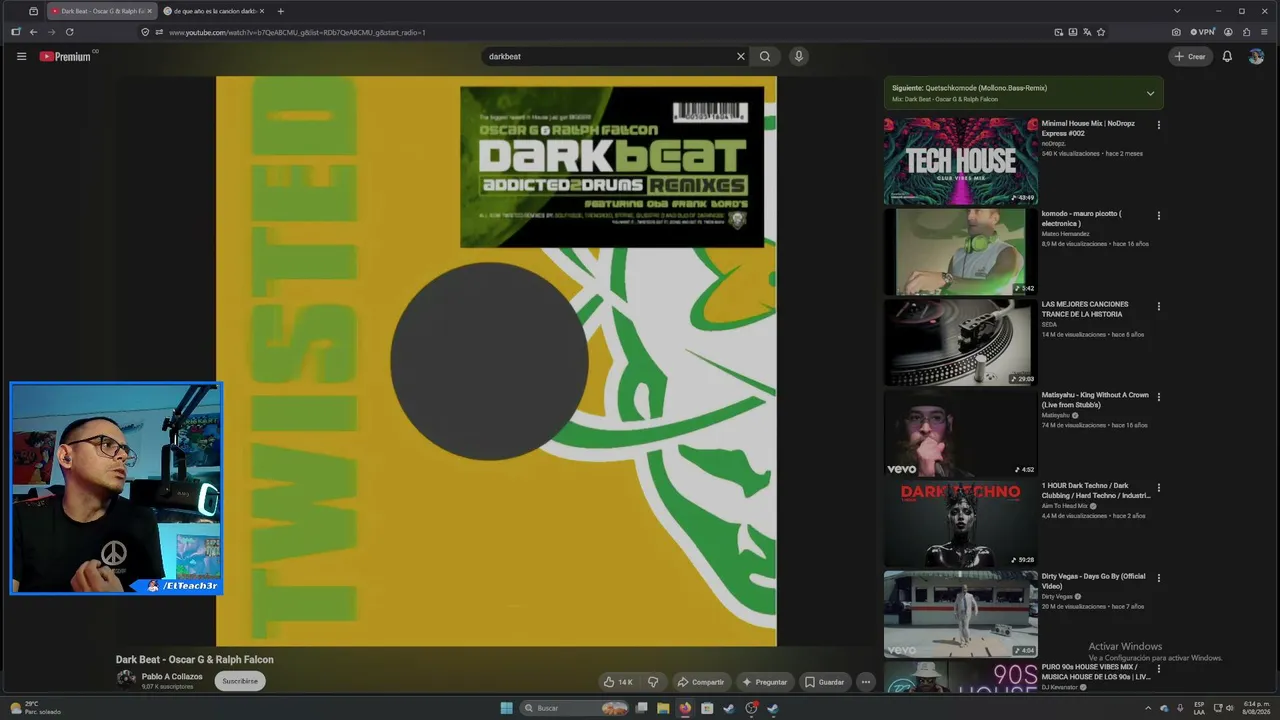Open komodo - mauro picotto video title
This screenshot has width=1280, height=720.
(x=1081, y=218)
